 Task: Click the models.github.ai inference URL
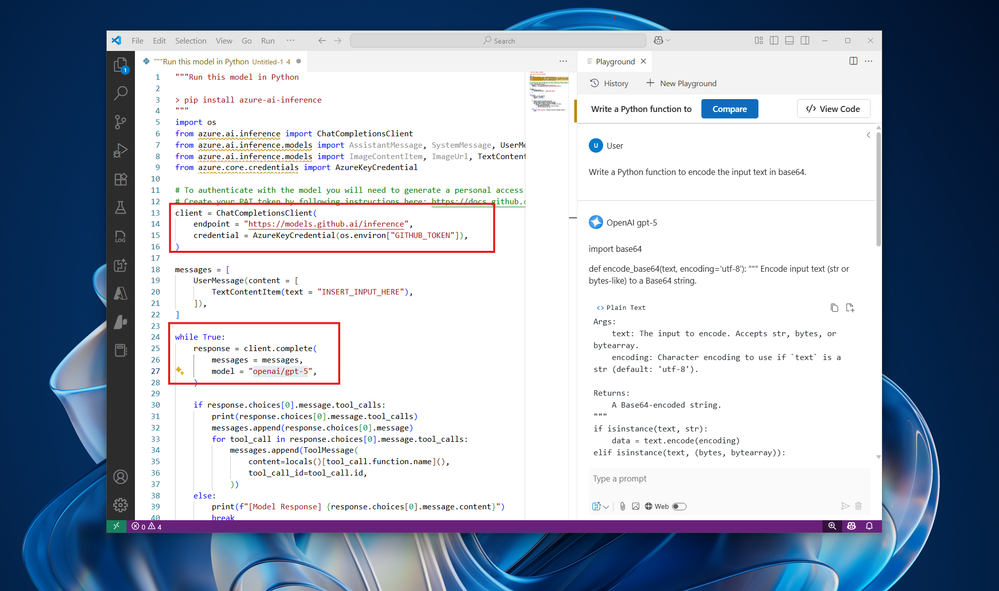pyautogui.click(x=326, y=224)
